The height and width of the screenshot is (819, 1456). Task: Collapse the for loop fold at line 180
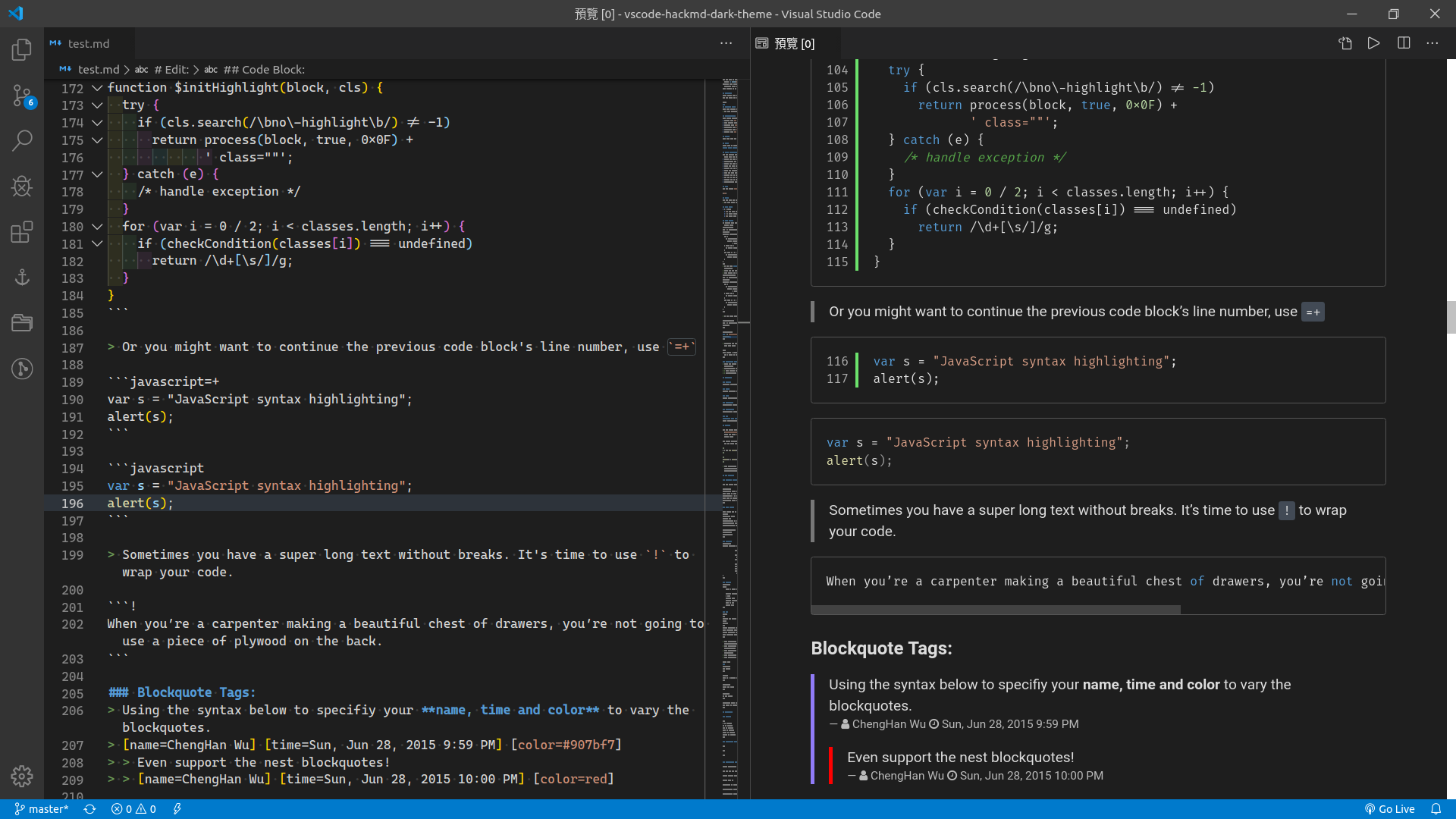97,227
